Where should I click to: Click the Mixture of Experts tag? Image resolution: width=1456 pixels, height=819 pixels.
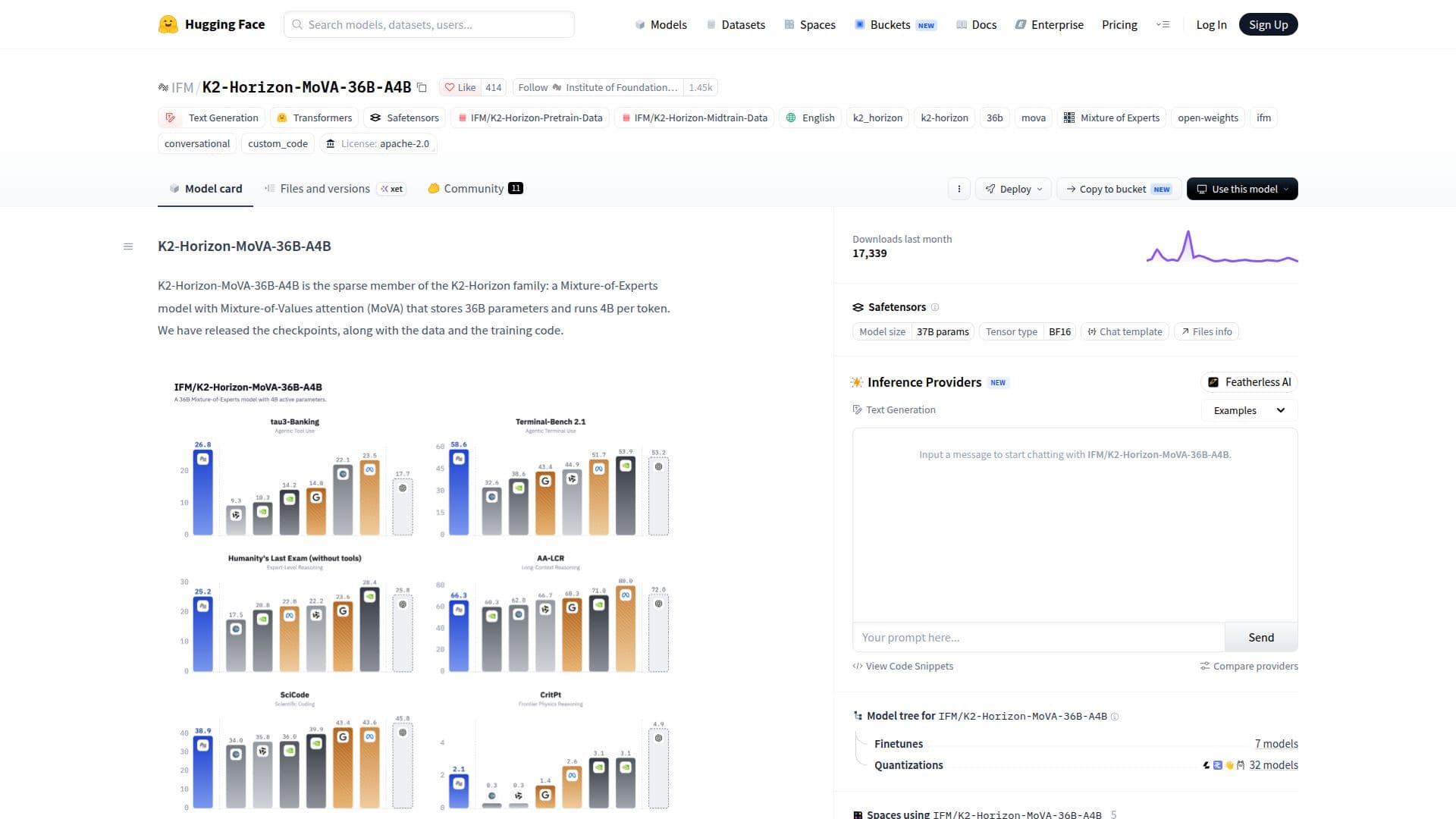point(1112,118)
